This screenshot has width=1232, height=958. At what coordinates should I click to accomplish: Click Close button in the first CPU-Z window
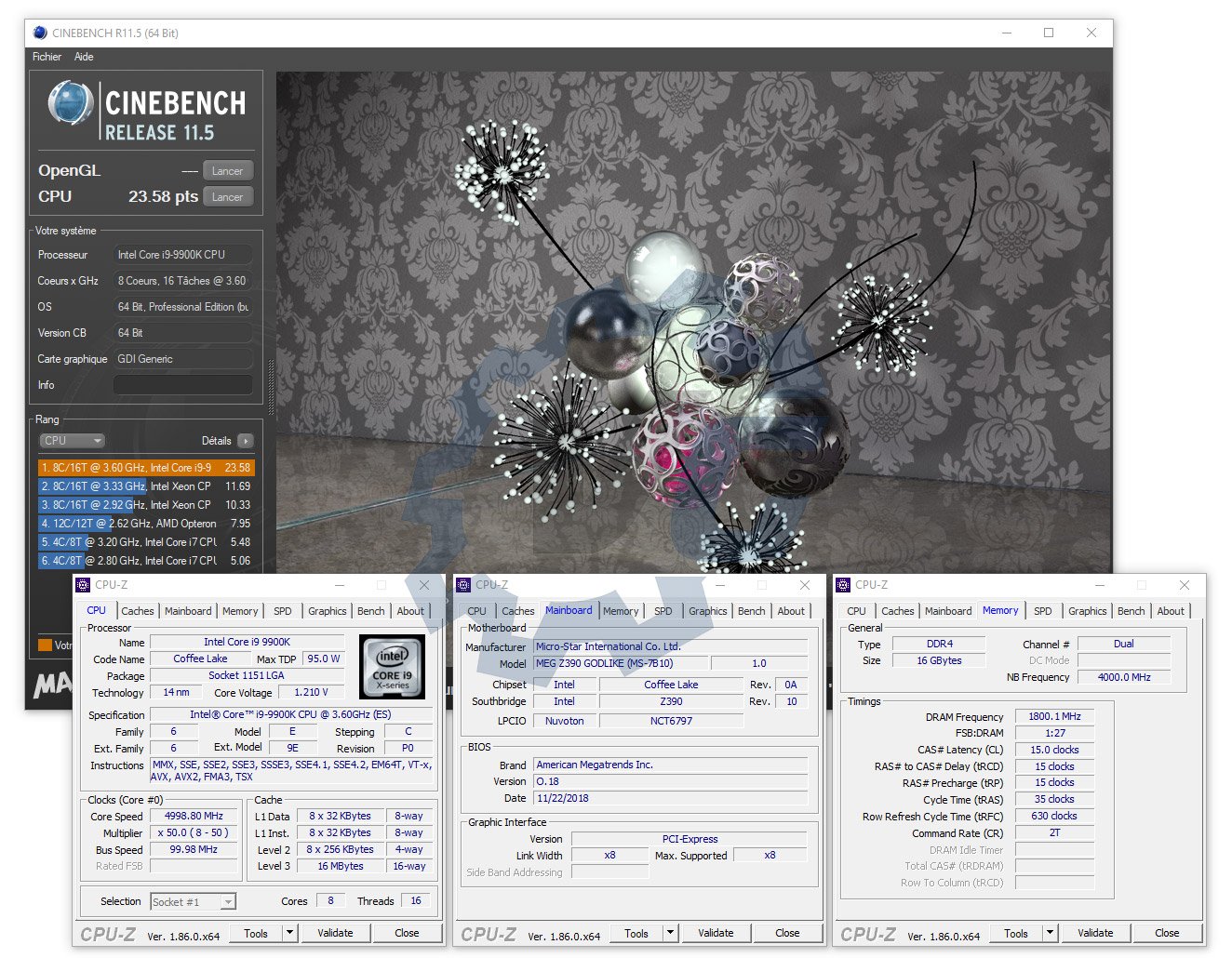coord(407,933)
